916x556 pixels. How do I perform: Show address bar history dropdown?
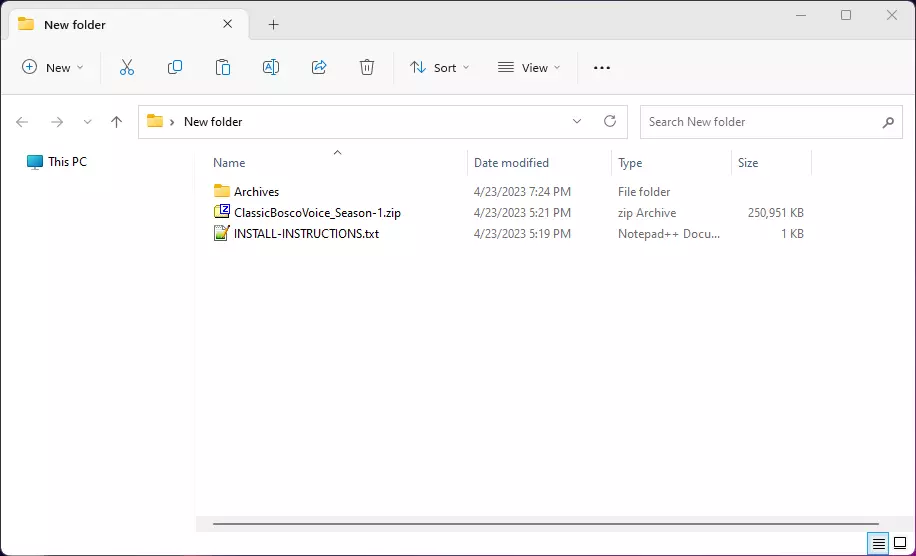tap(577, 121)
